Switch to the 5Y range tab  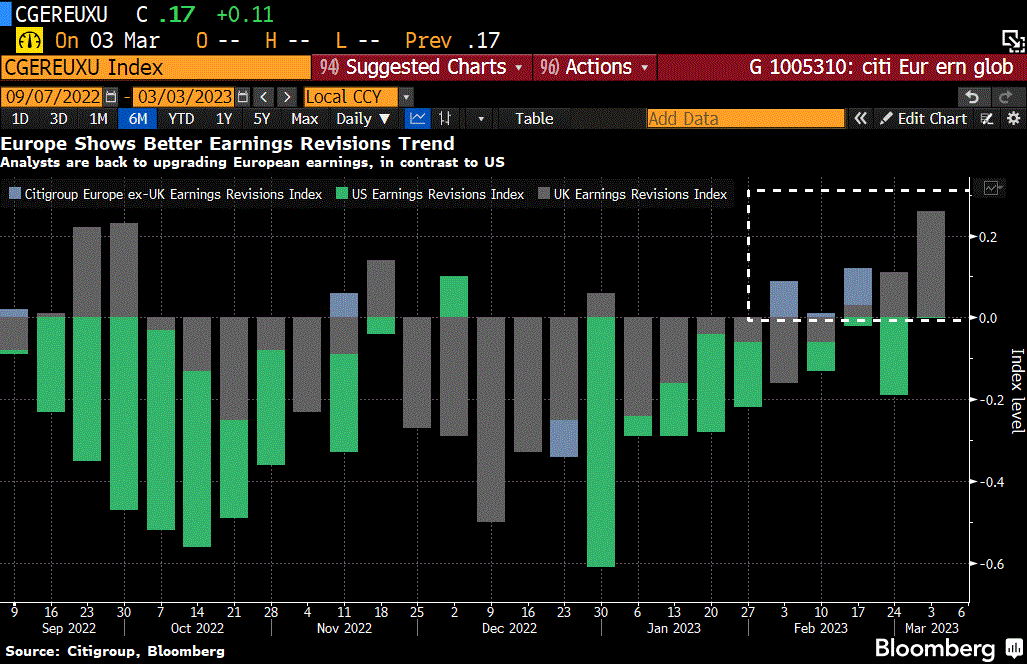[262, 119]
